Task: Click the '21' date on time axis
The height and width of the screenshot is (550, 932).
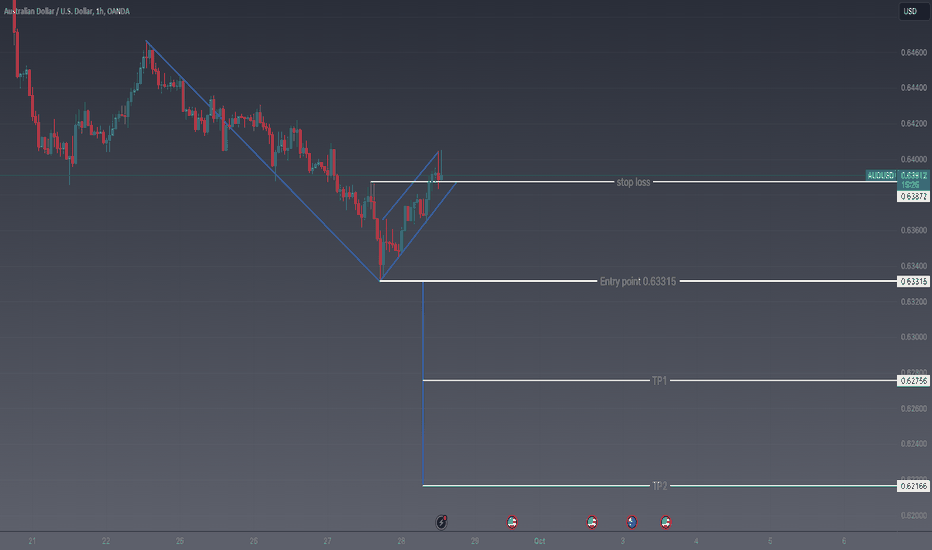Action: tap(32, 541)
